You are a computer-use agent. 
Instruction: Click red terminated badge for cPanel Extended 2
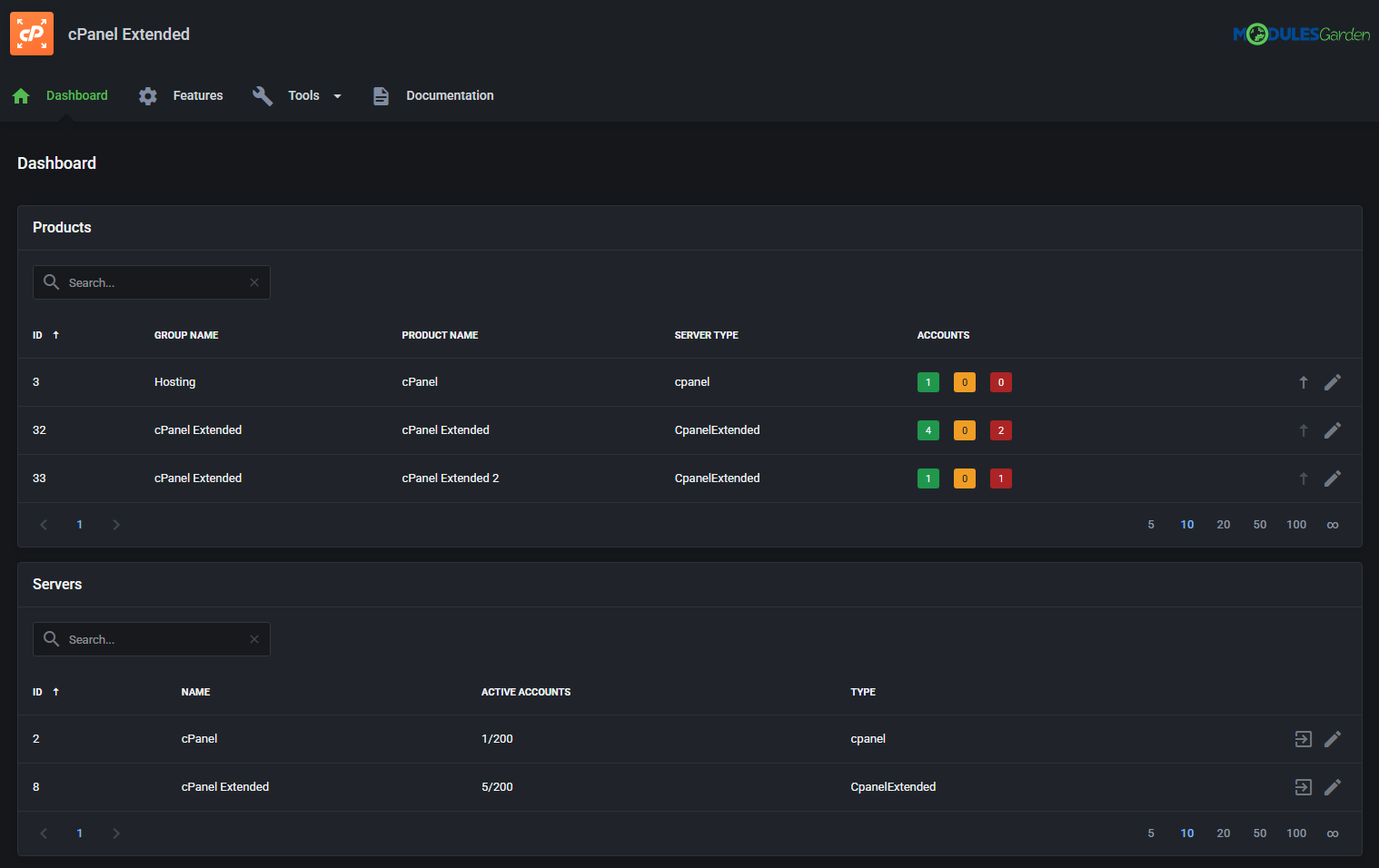point(1001,478)
